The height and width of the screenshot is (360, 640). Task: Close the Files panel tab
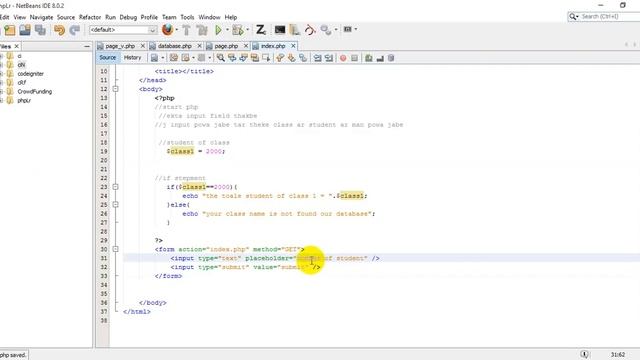17,46
